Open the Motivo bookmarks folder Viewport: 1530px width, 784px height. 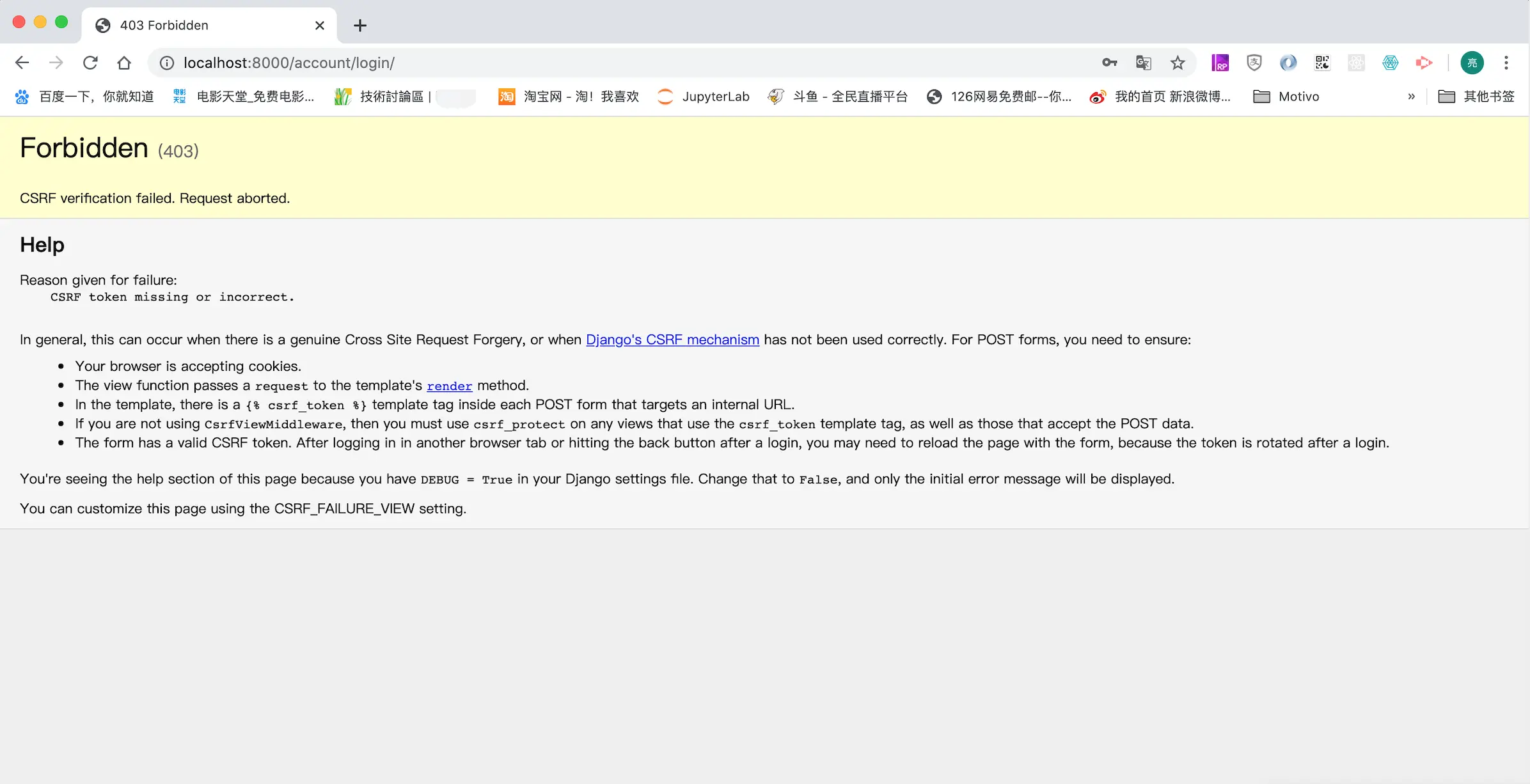pos(1286,97)
